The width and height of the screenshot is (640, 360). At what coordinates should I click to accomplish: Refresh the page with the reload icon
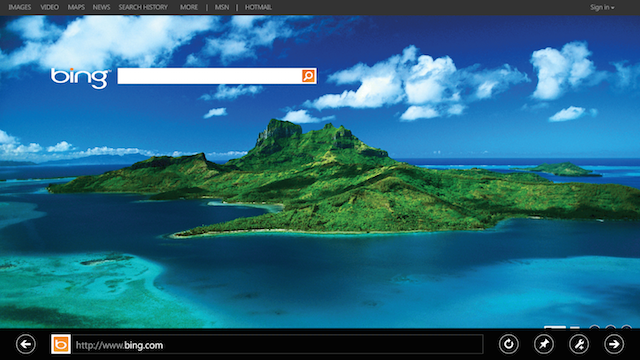[x=509, y=344]
